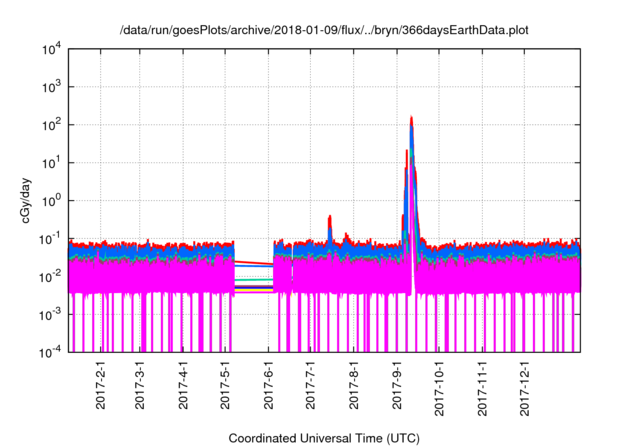Click the 2017-7-1 date label
Viewport: 640px width, 448px height.
point(310,385)
